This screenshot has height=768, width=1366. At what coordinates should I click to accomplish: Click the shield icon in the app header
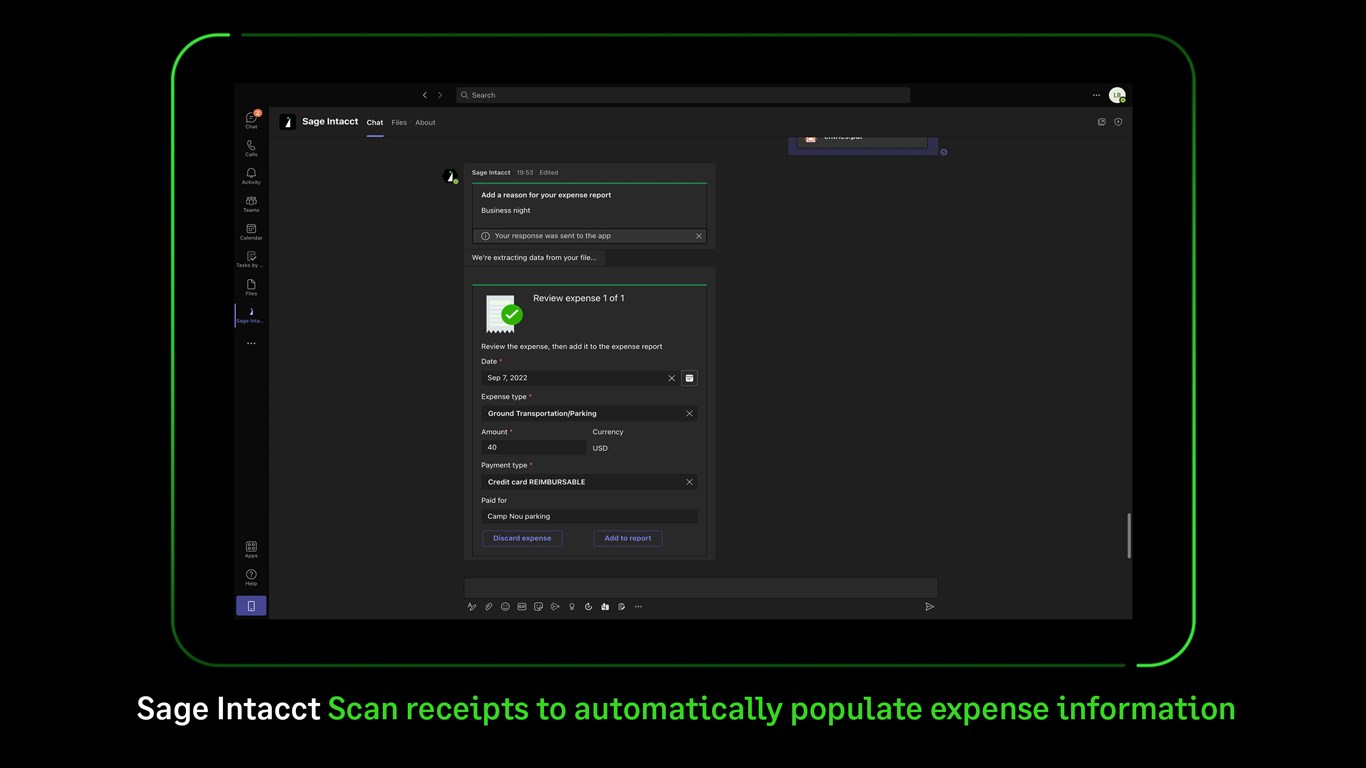pos(1118,122)
